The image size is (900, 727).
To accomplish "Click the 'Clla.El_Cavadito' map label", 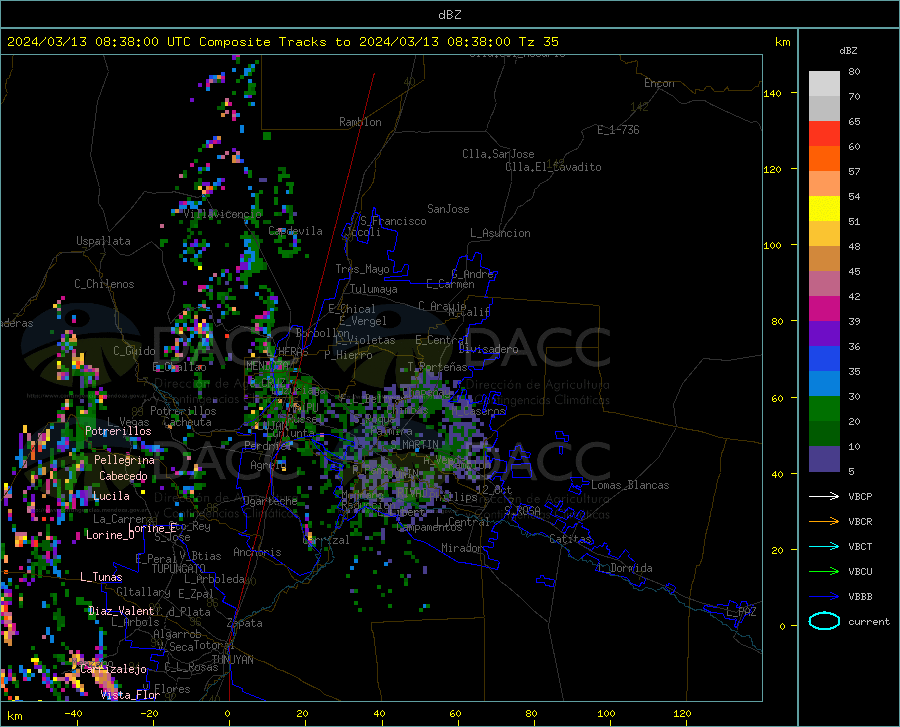I will pos(553,167).
